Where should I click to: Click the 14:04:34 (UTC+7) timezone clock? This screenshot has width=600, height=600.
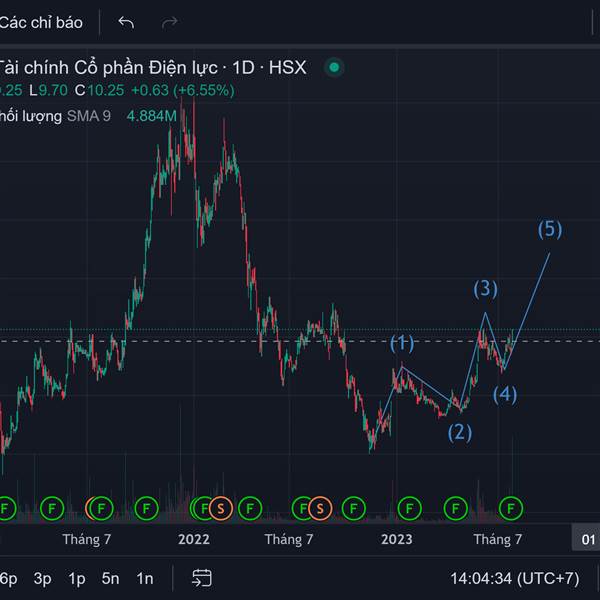(515, 578)
